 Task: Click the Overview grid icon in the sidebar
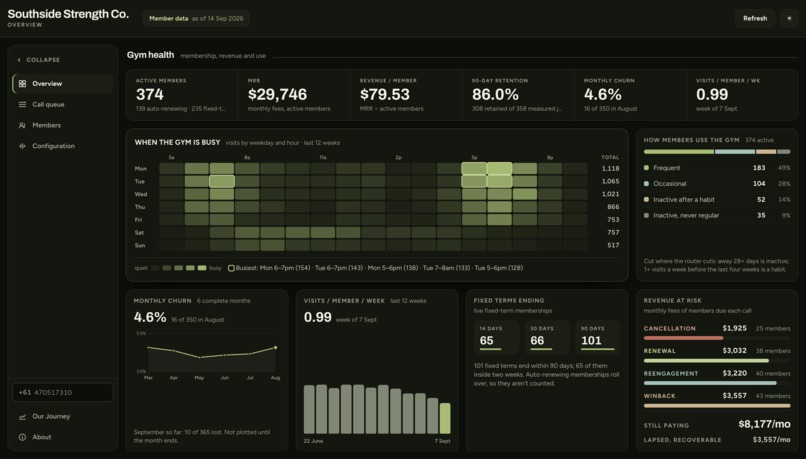(22, 84)
